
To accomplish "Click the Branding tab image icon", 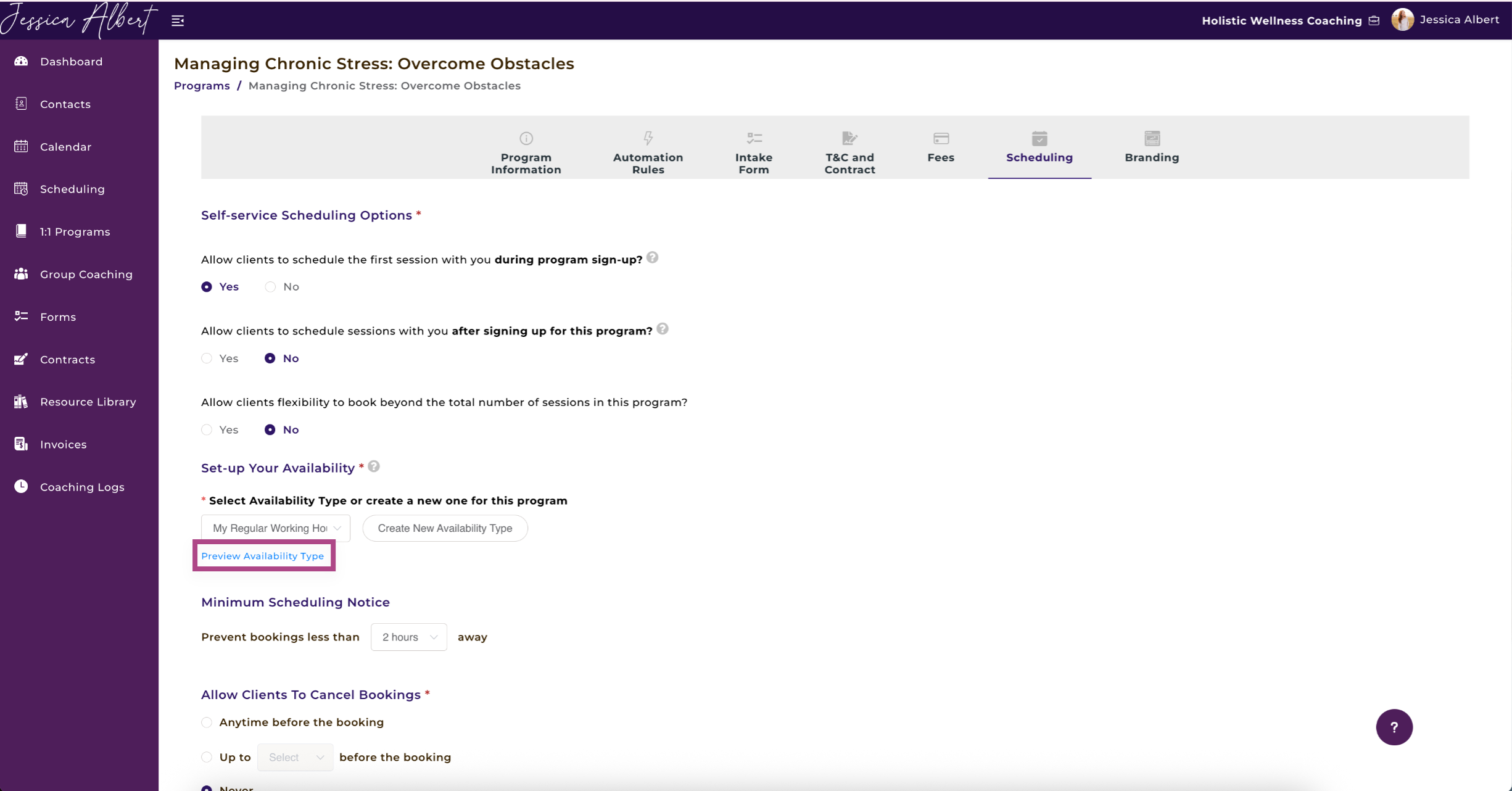I will (1152, 138).
